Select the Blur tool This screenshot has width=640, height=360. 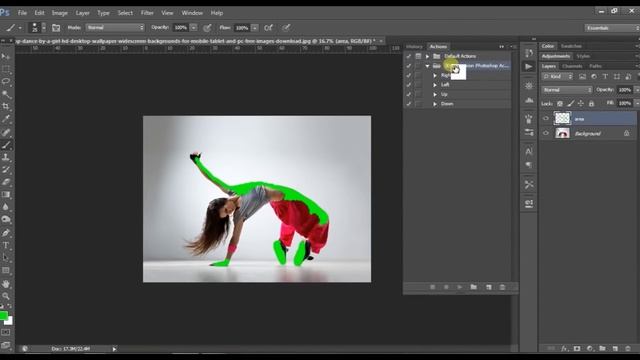(6, 207)
